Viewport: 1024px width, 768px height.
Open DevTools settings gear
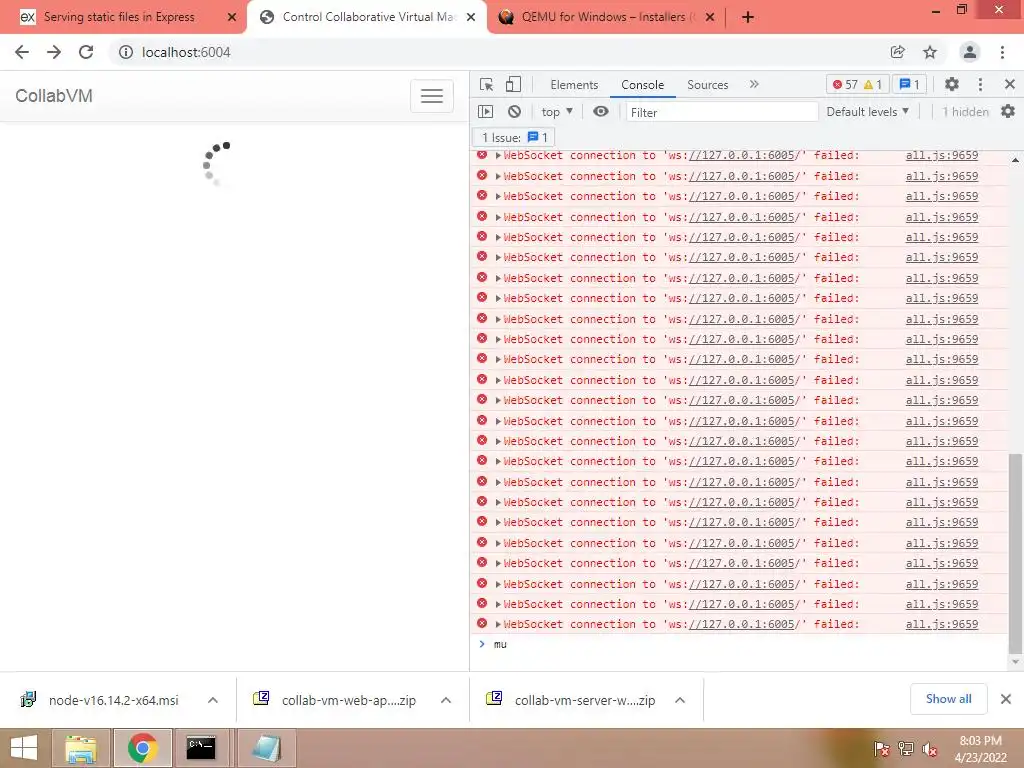tap(952, 84)
